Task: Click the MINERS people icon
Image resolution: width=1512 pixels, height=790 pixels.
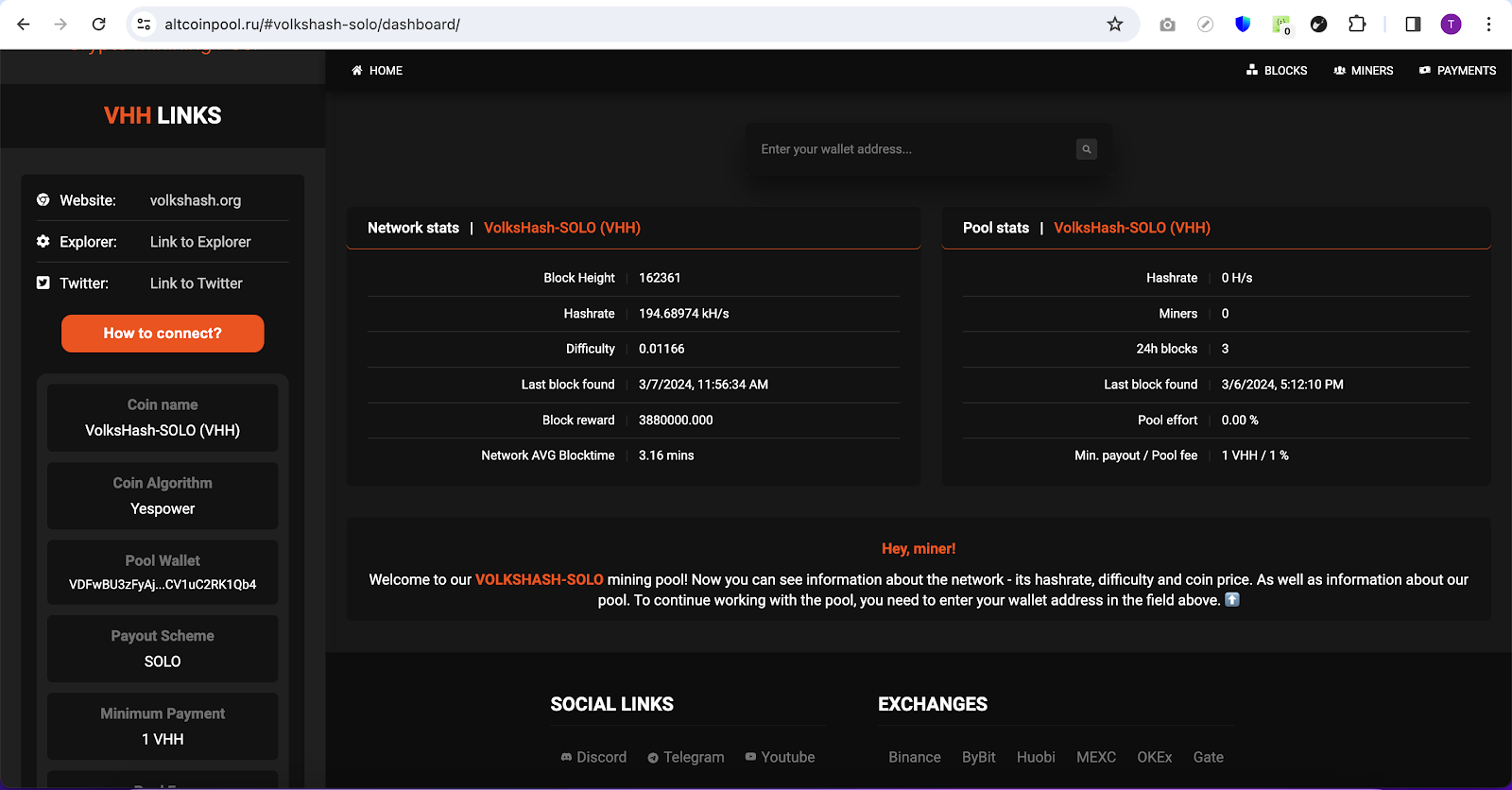Action: point(1339,71)
